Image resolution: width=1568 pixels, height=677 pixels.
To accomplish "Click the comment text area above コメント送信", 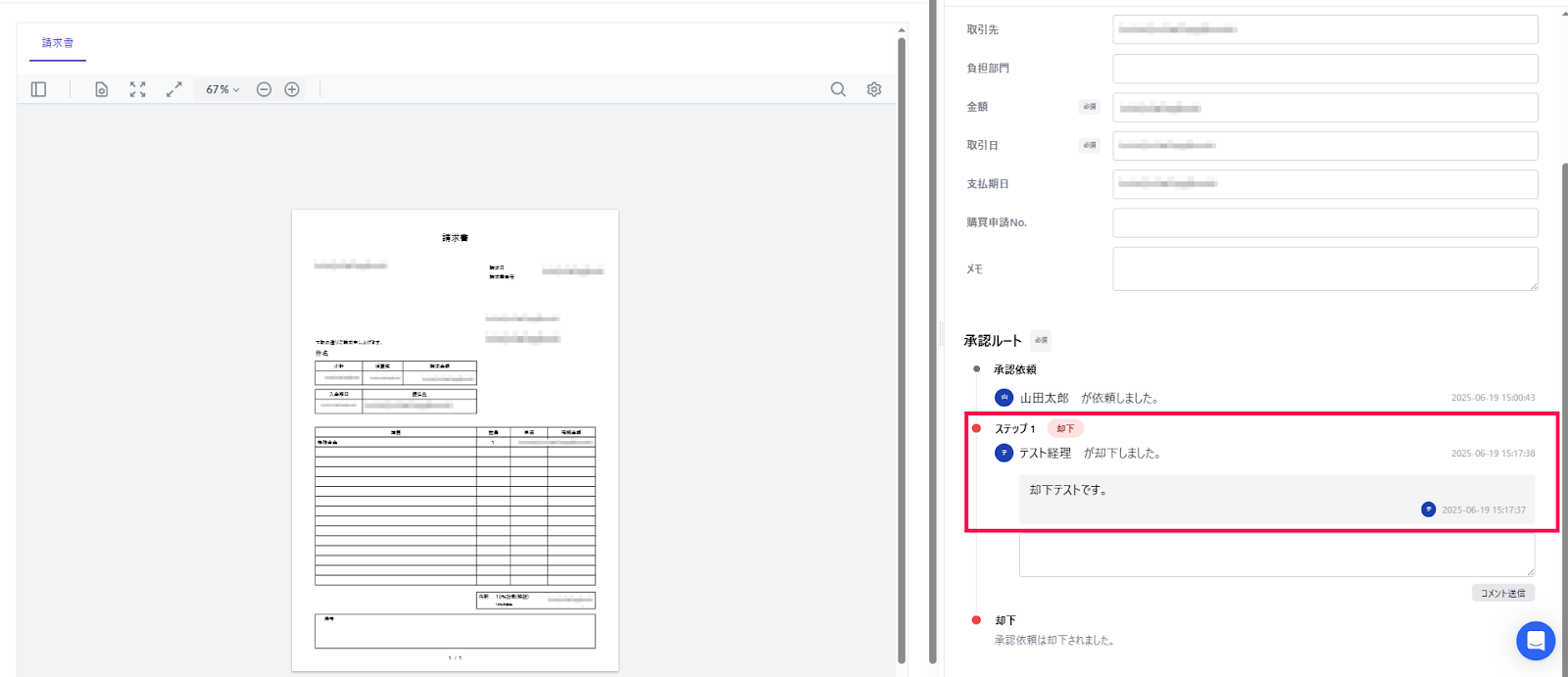I will coord(1277,555).
